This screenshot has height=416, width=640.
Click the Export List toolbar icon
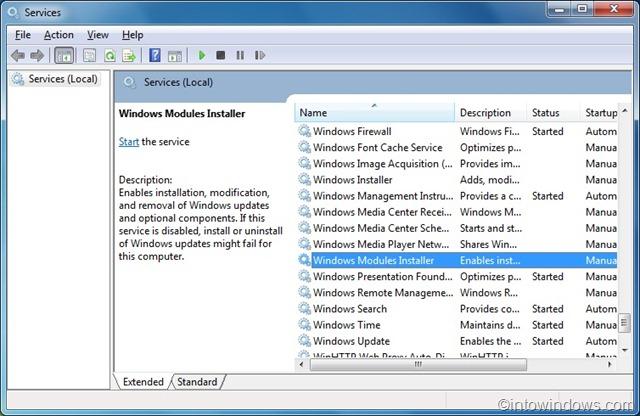[x=129, y=55]
